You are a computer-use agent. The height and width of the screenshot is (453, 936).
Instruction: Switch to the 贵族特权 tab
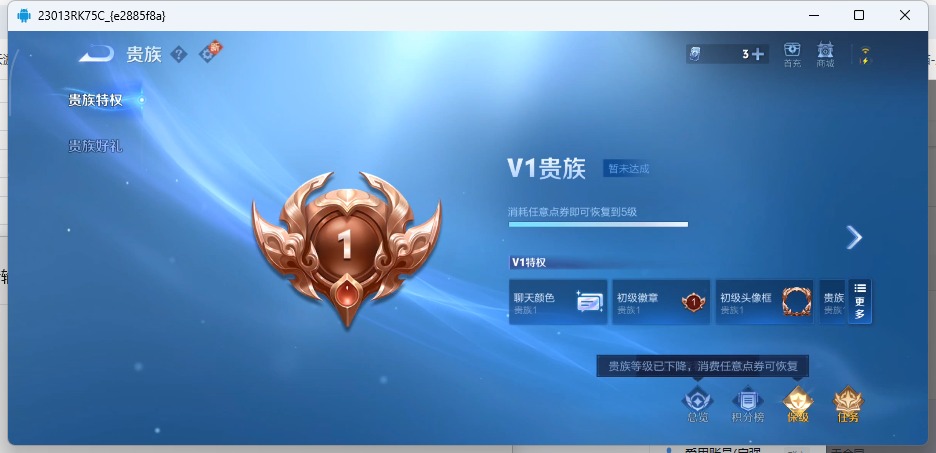coord(96,100)
